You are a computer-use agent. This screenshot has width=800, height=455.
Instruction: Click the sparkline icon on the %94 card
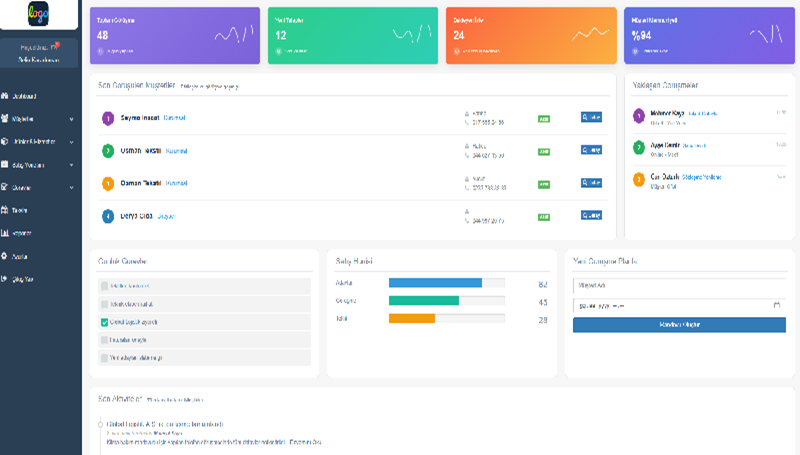coord(766,34)
